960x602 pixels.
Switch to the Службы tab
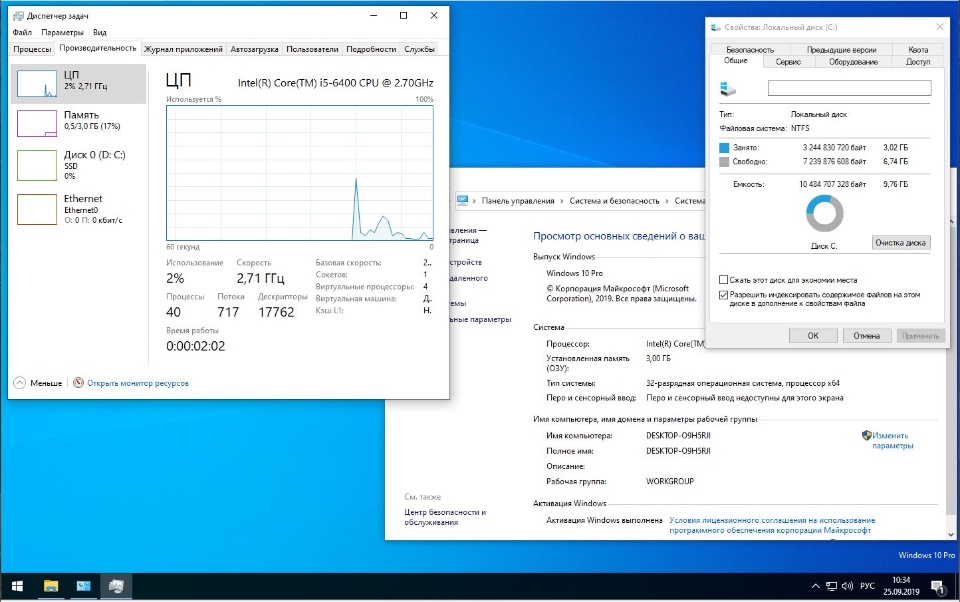coord(419,49)
